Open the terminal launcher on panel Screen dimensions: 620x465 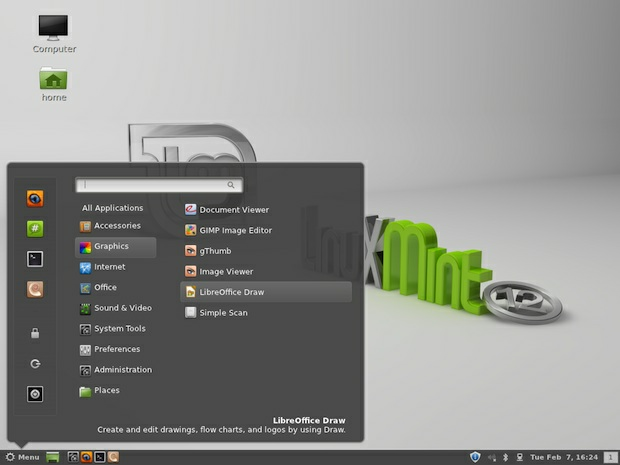(x=100, y=457)
